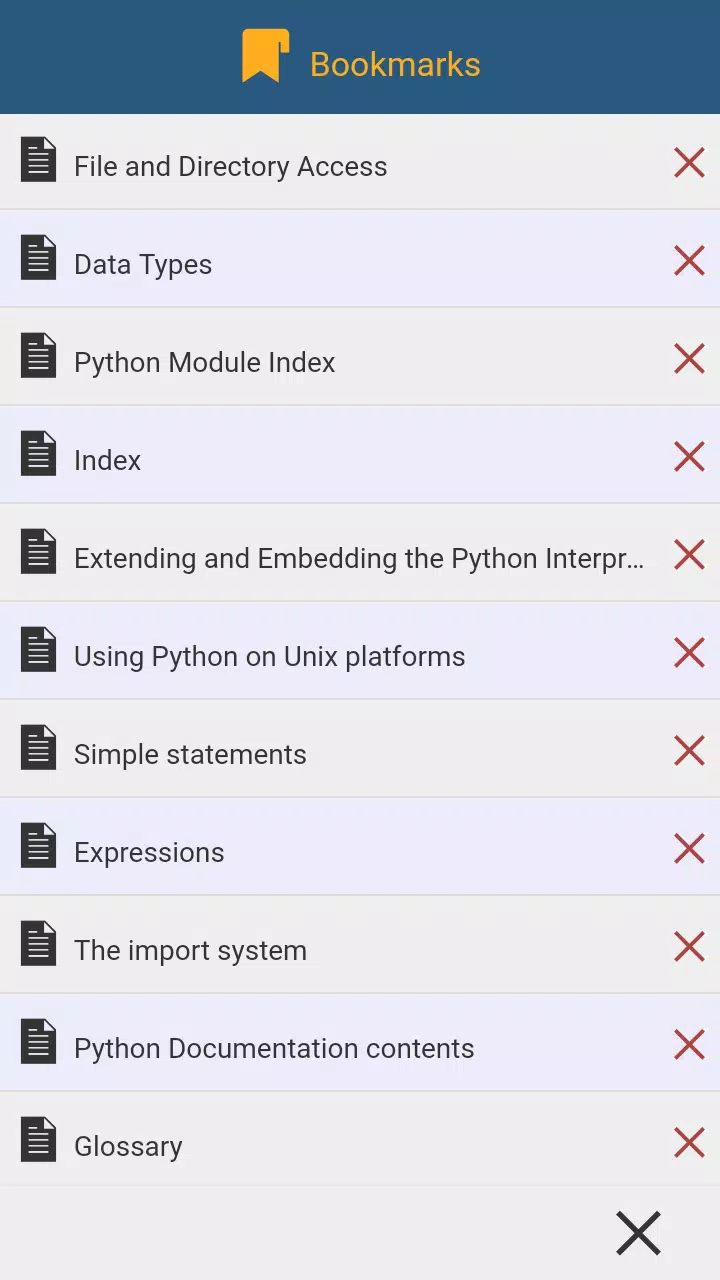Screen dimensions: 720x1280
Task: Delete Python Documentation contents bookmark
Action: (x=689, y=1044)
